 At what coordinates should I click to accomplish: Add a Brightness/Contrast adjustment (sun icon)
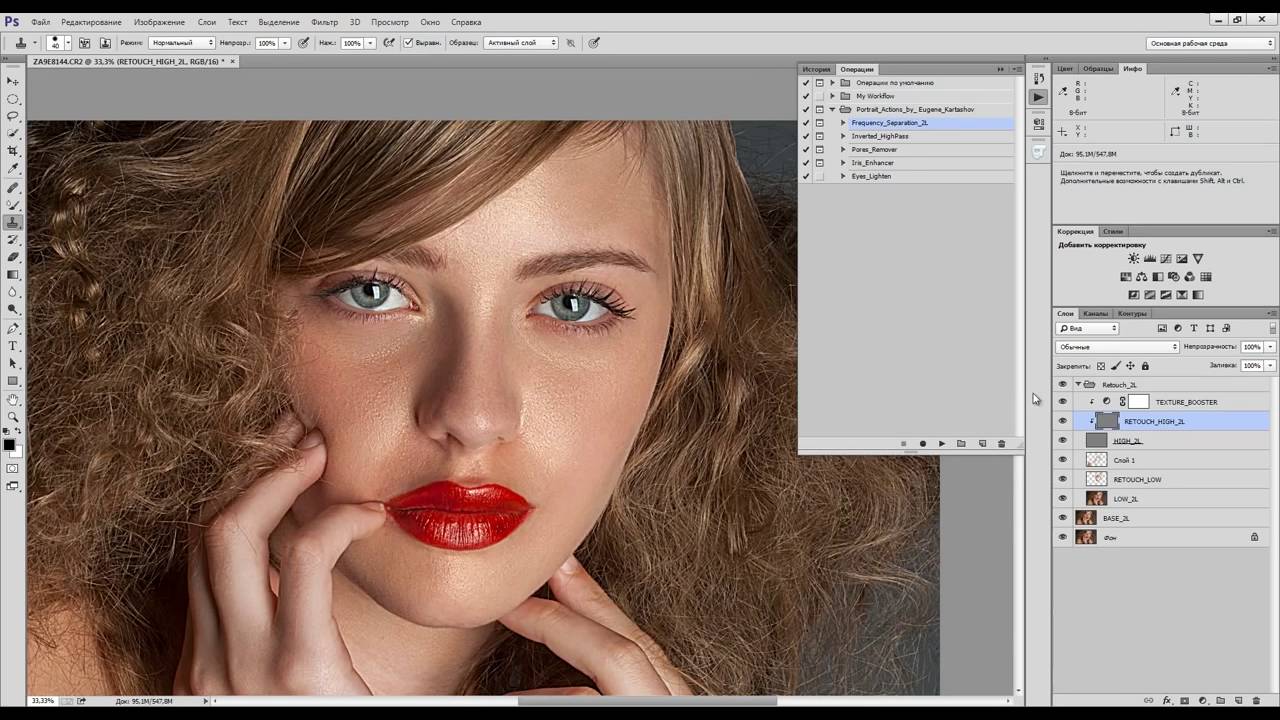[1133, 259]
